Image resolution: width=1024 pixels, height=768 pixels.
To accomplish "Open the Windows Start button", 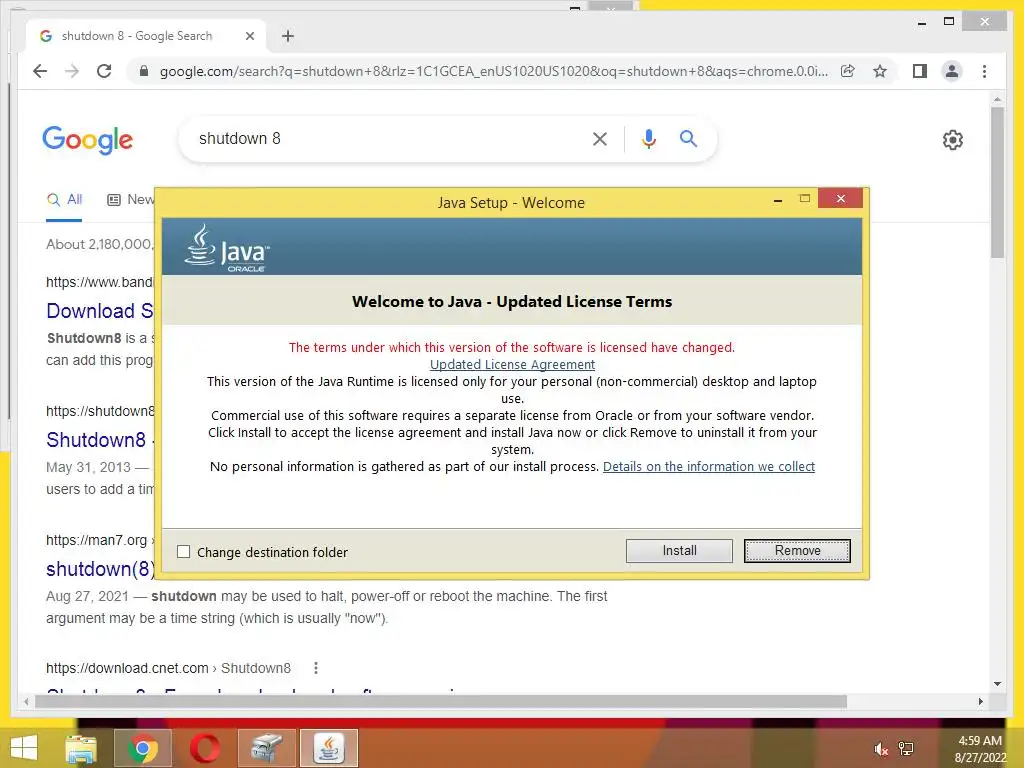I will pos(24,748).
